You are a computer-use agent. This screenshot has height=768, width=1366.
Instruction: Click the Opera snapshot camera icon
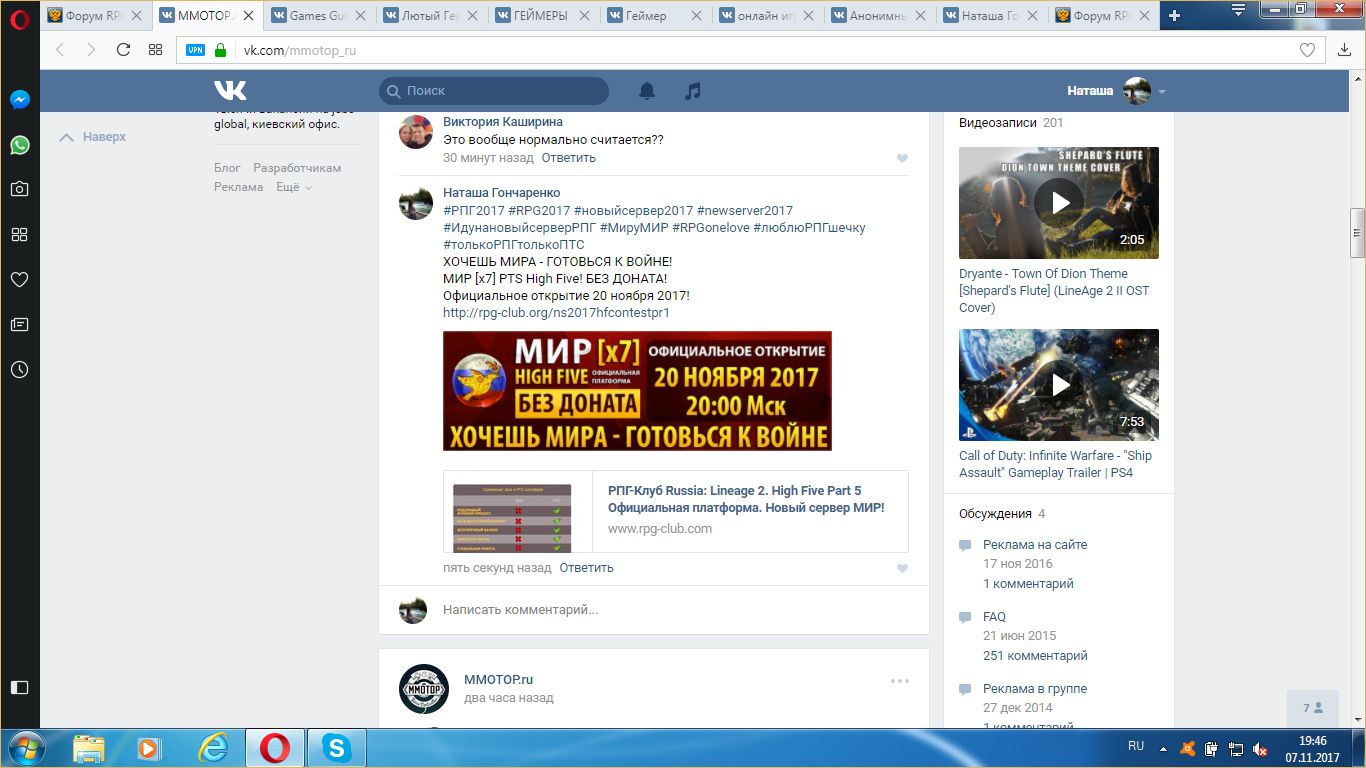pyautogui.click(x=19, y=189)
